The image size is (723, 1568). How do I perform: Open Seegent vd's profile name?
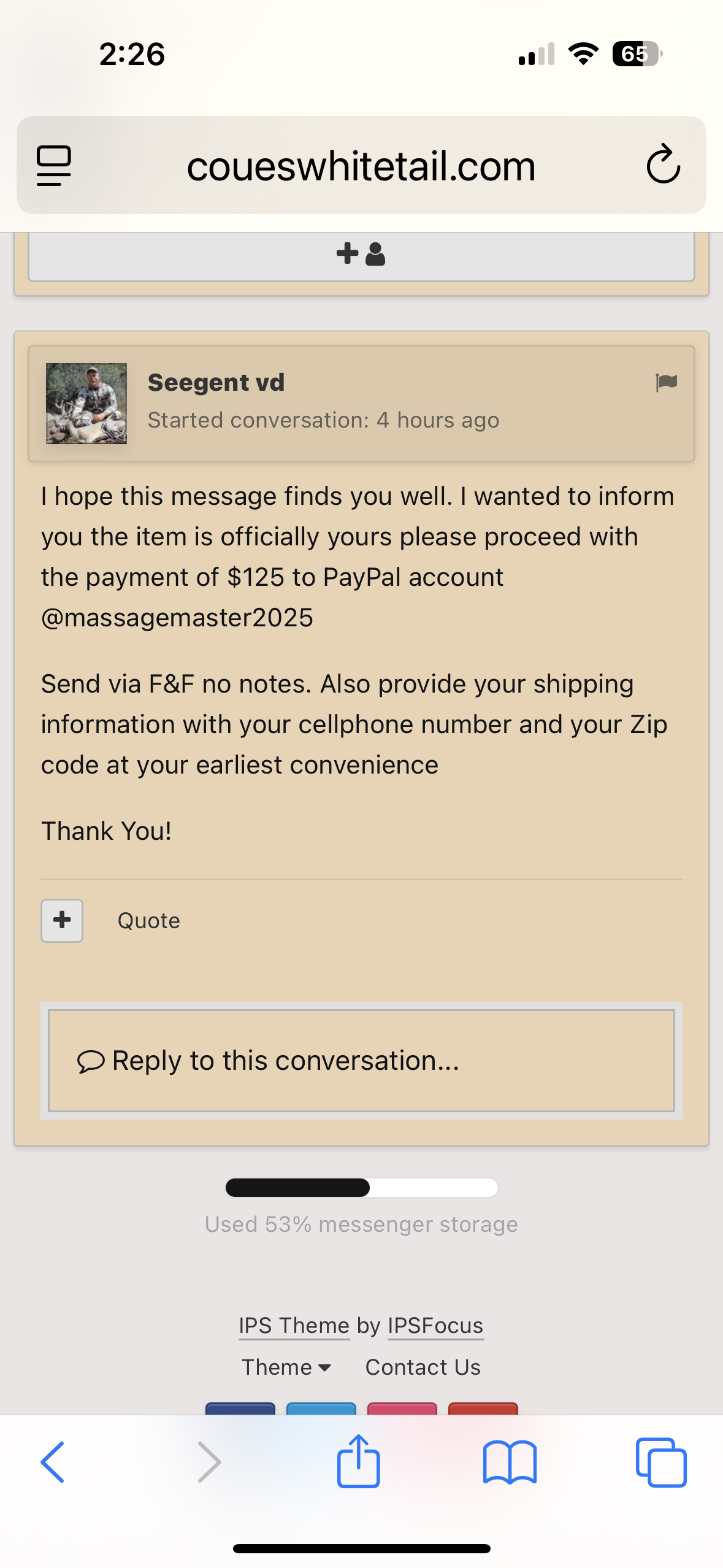click(216, 382)
